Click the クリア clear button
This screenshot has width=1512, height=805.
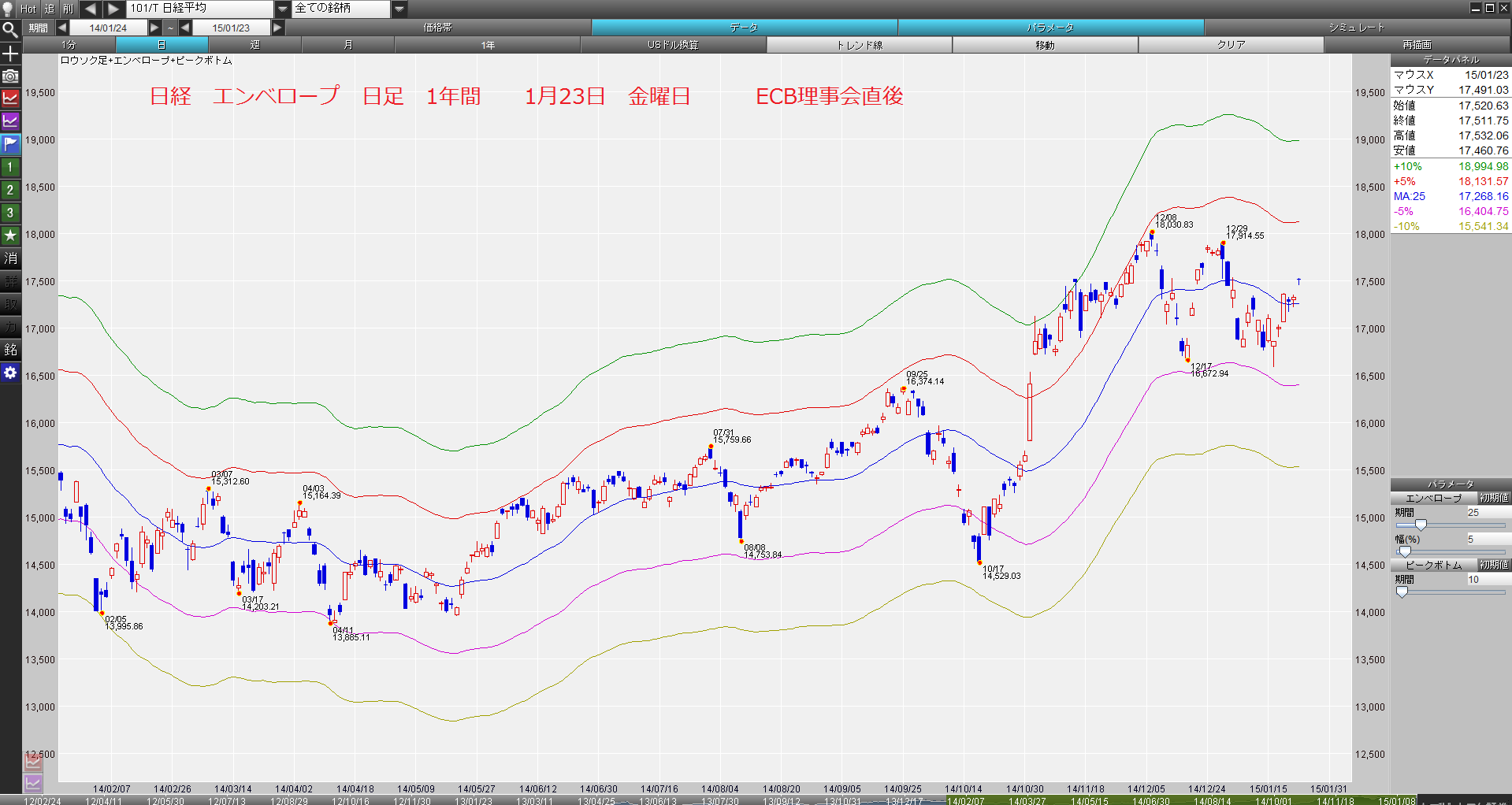tap(1232, 45)
